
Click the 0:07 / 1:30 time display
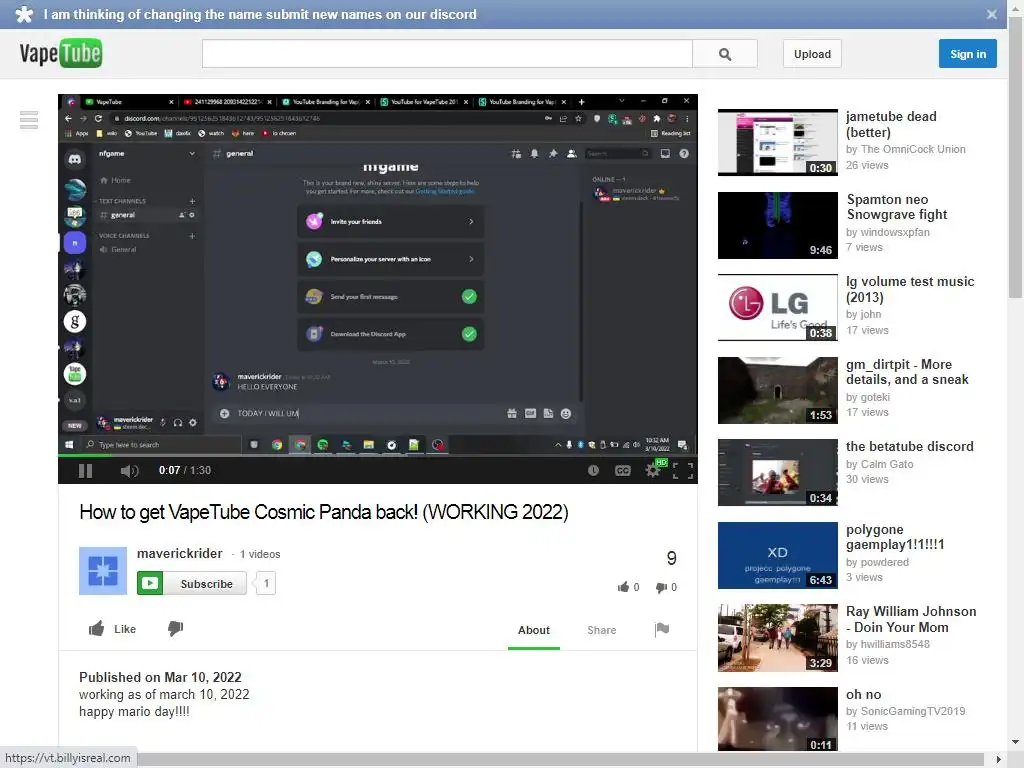click(x=185, y=470)
